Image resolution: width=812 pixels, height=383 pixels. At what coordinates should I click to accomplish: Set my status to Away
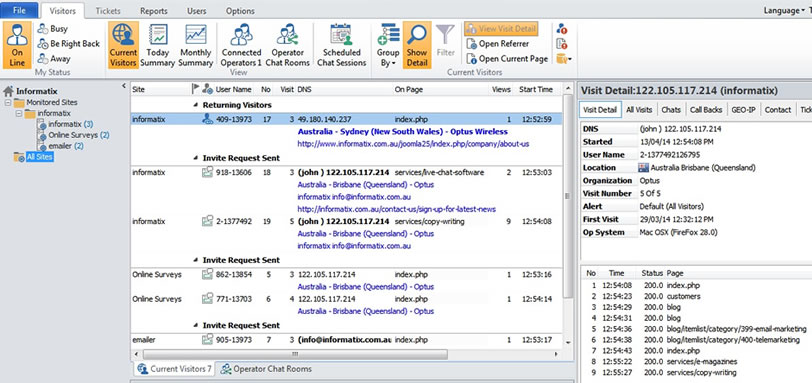54,59
